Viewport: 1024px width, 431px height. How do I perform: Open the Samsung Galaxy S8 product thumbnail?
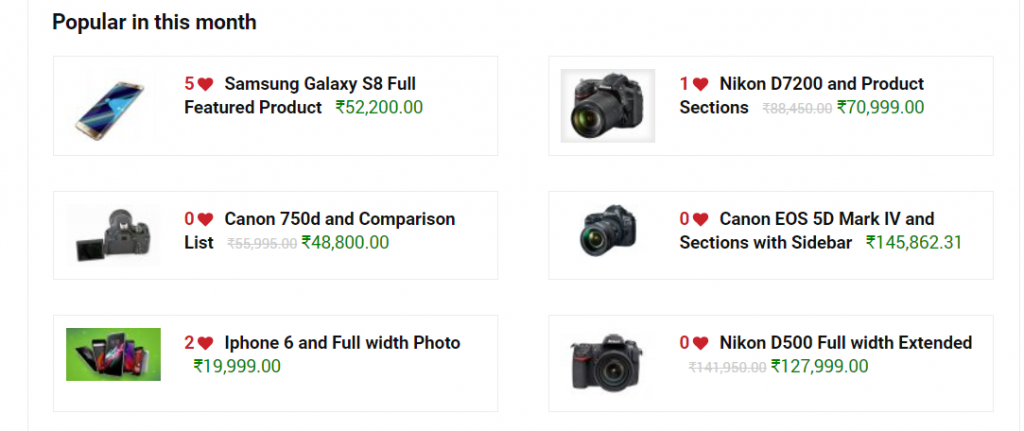tap(113, 105)
